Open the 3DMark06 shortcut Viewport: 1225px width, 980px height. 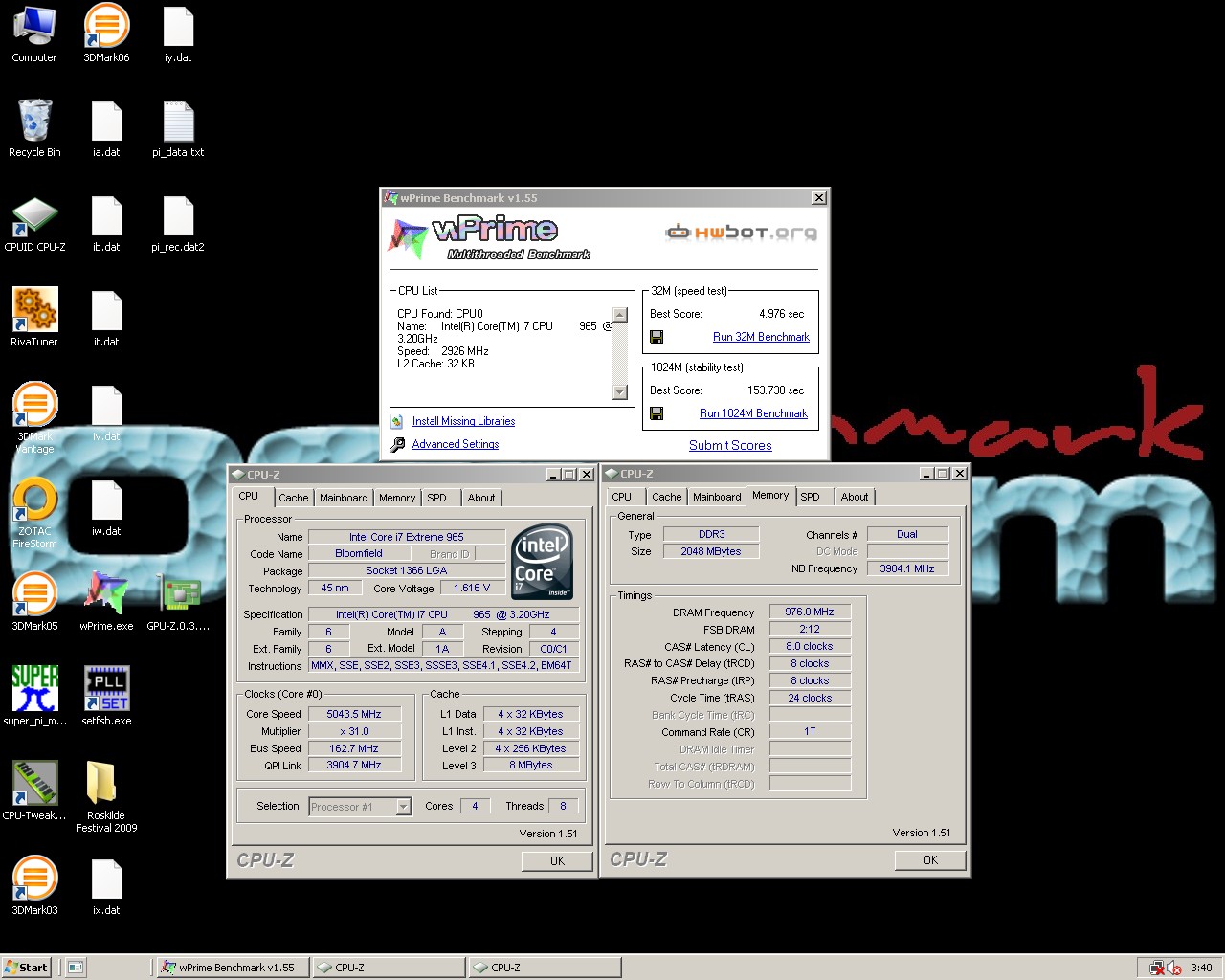point(106,33)
